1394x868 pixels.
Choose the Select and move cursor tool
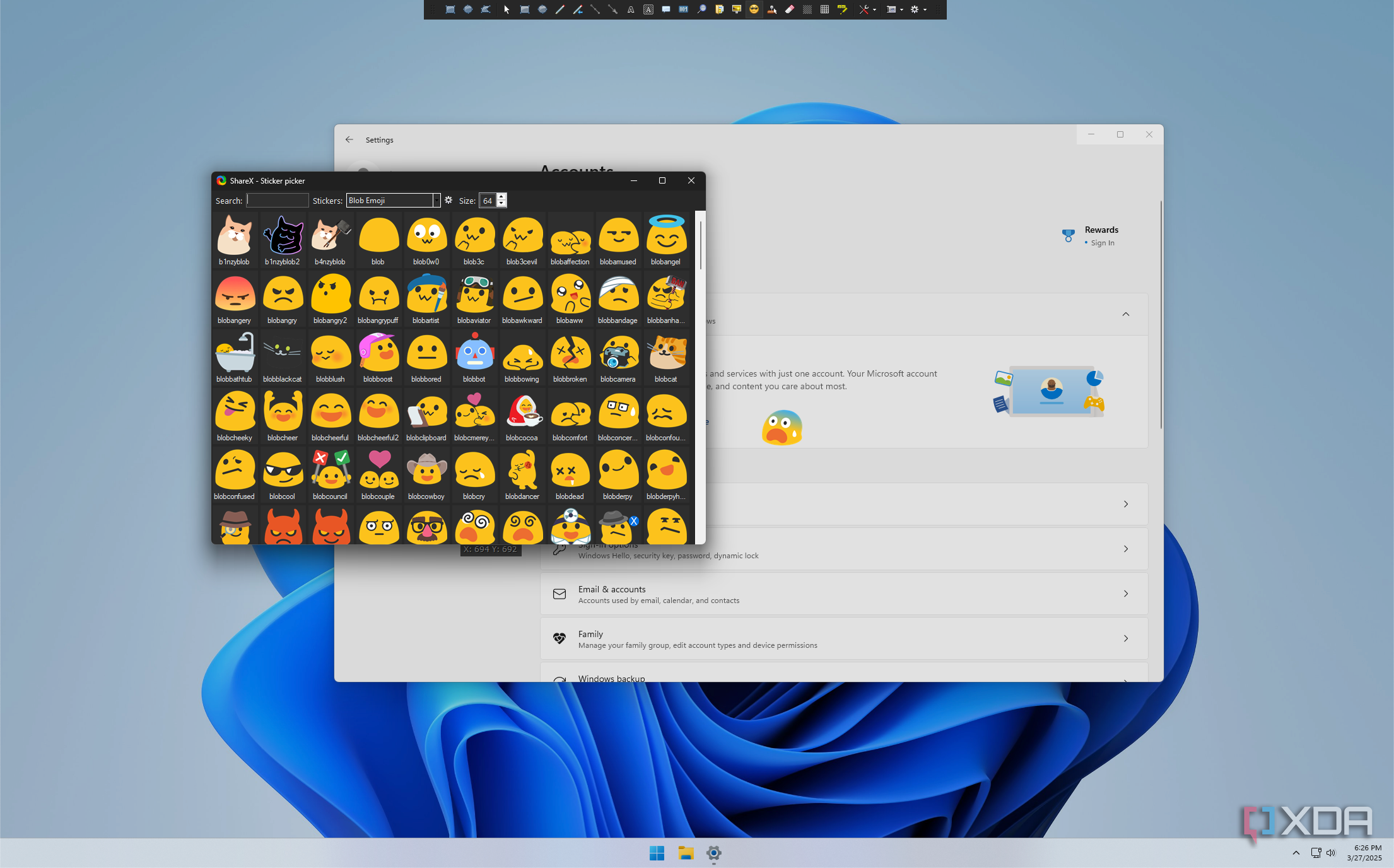(x=507, y=9)
